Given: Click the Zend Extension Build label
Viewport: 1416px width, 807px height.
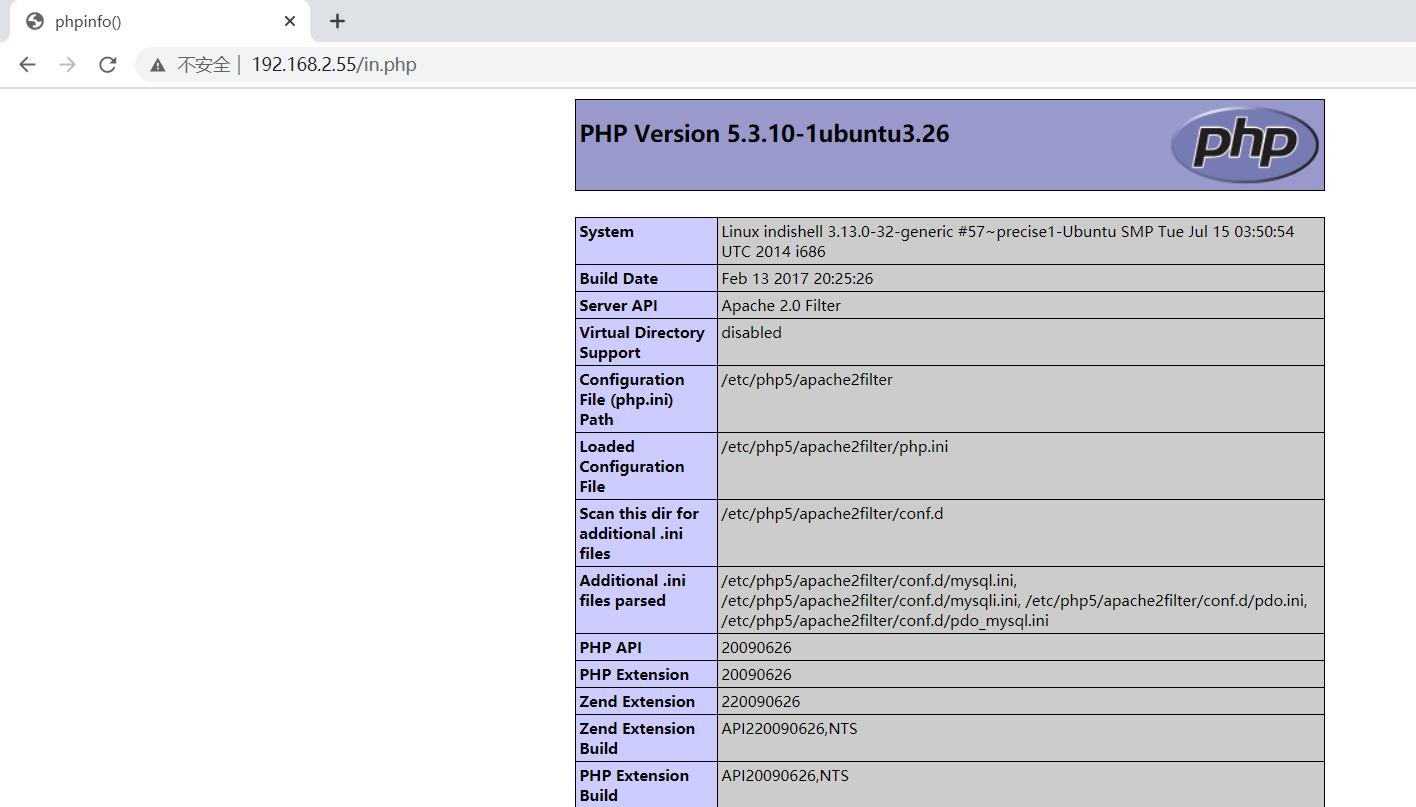Looking at the screenshot, I should point(637,739).
